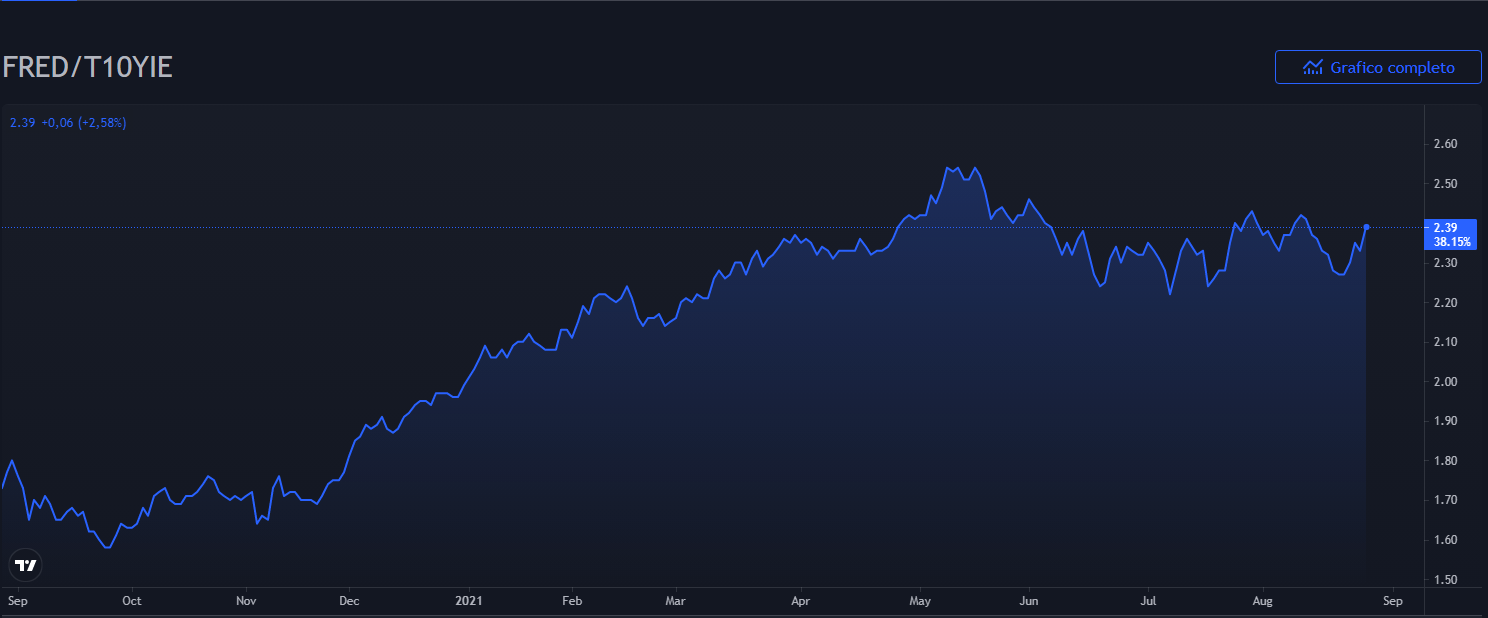Select the 2.00 value on price axis
This screenshot has height=618, width=1488.
coord(1445,381)
